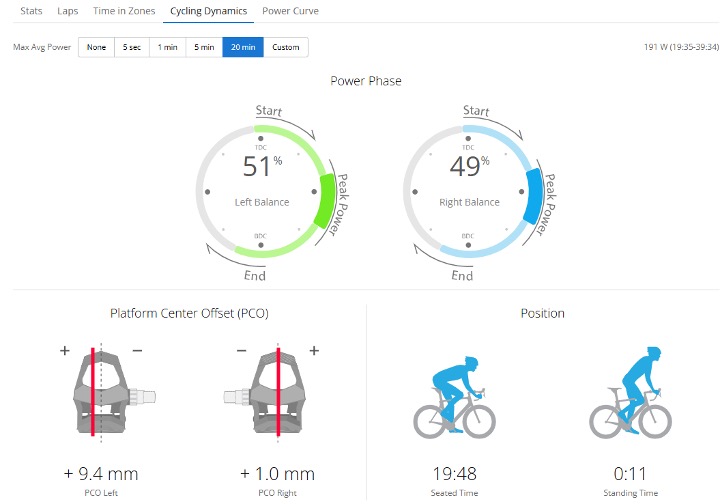Switch to the 5 min power interval

[x=204, y=47]
